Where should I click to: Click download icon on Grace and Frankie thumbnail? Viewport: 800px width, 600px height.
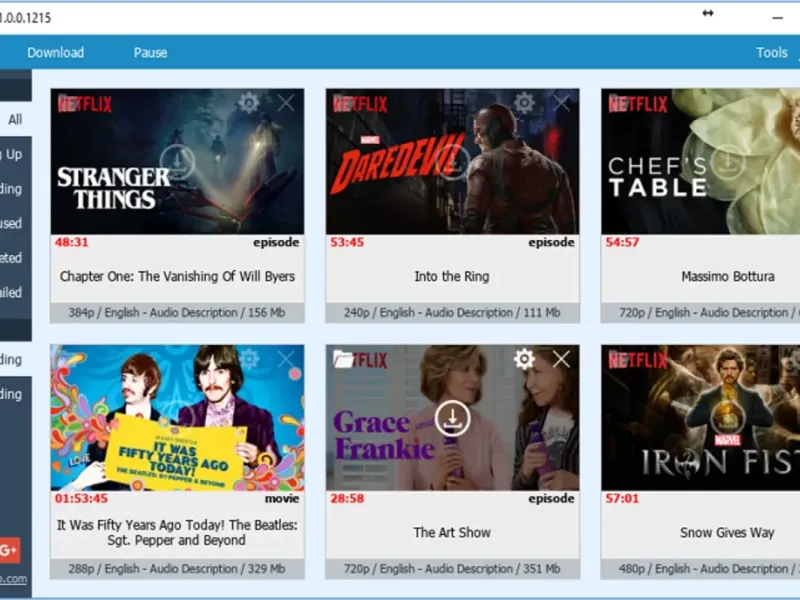pyautogui.click(x=452, y=418)
